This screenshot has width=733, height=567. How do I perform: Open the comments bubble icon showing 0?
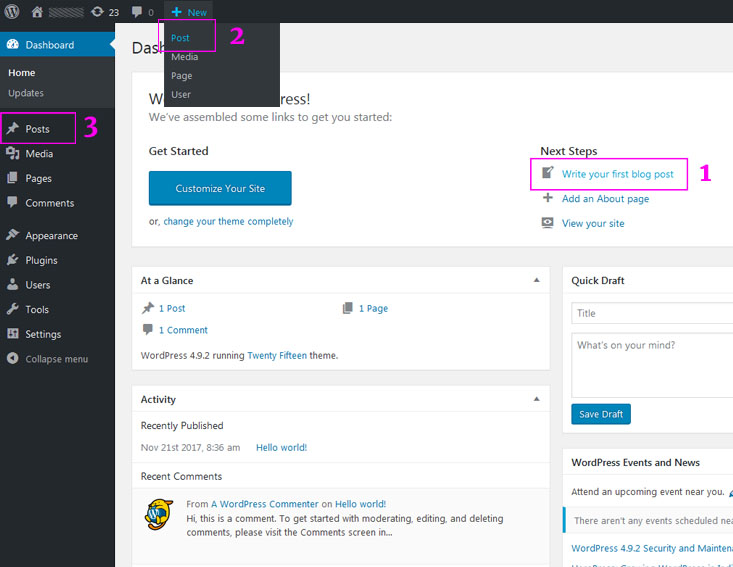pyautogui.click(x=137, y=12)
